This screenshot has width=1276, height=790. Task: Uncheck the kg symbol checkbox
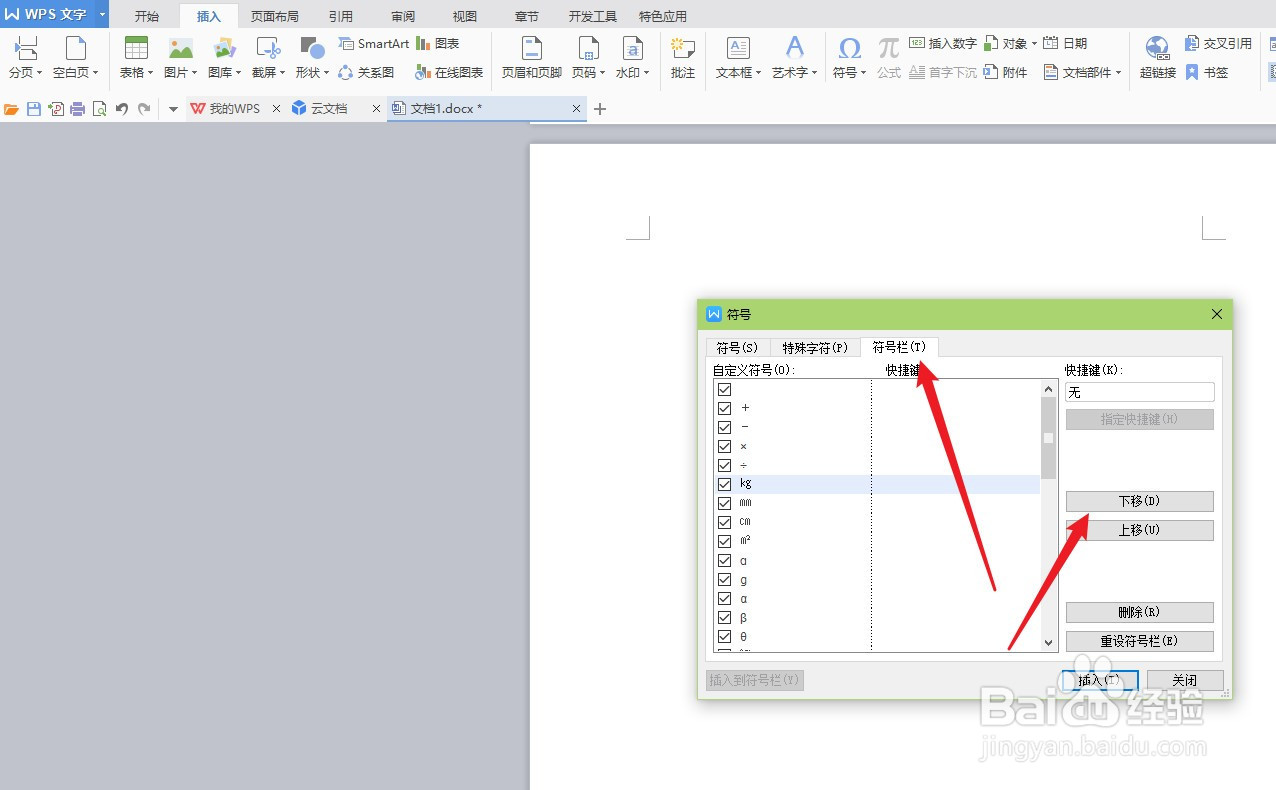(725, 484)
